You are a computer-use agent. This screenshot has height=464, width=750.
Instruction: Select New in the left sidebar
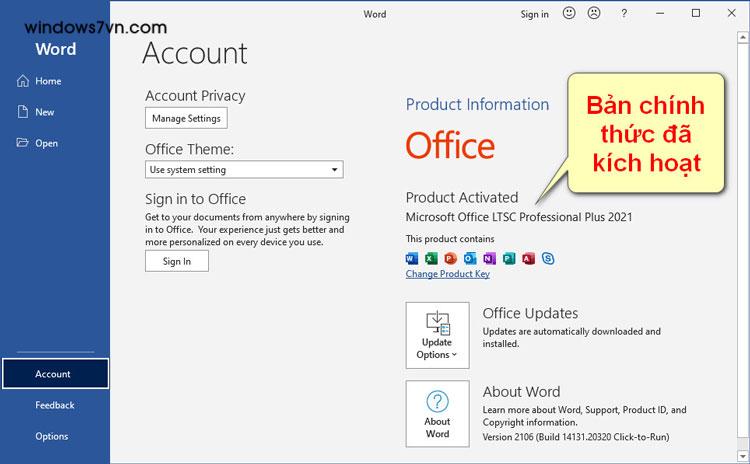point(45,112)
